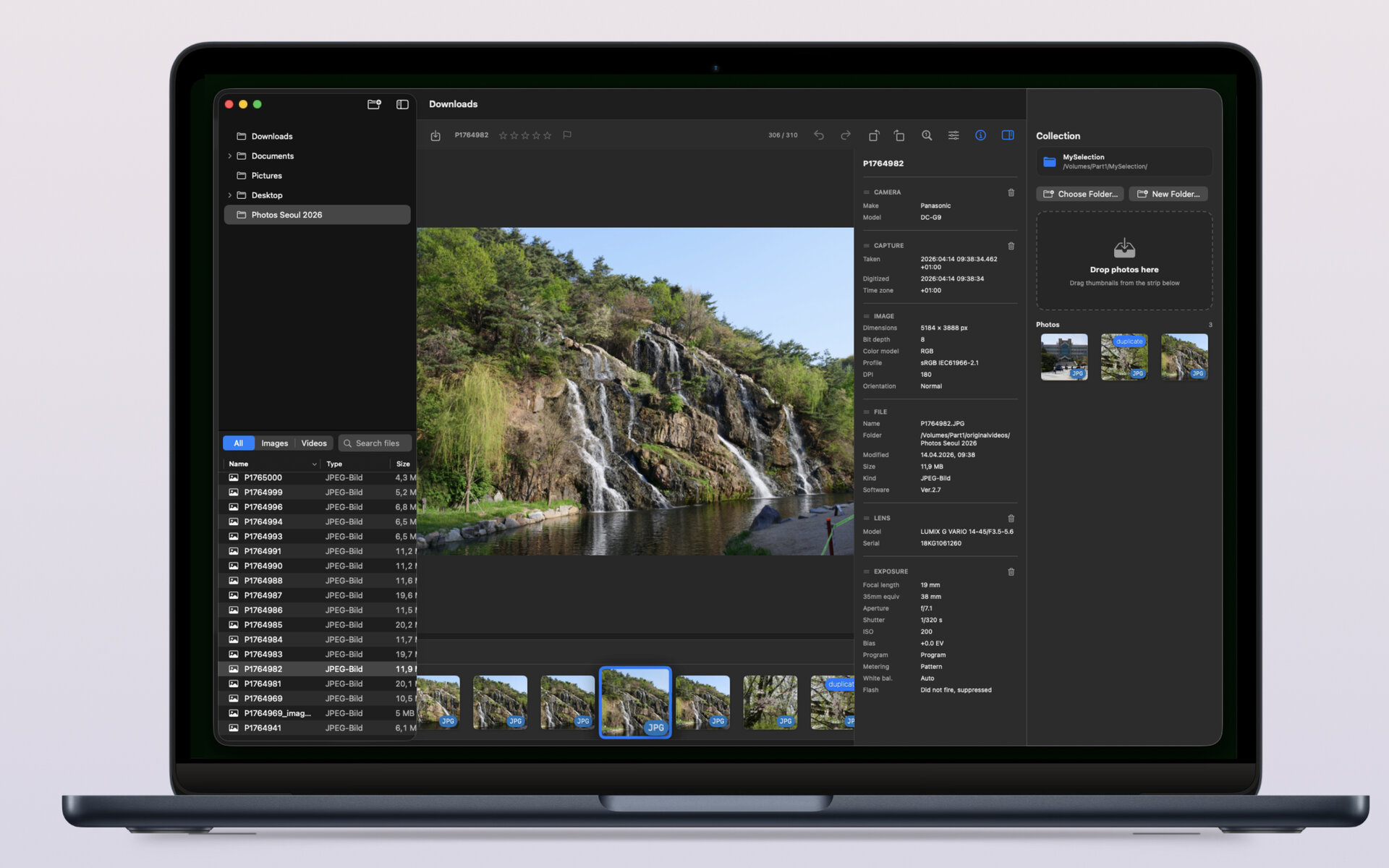Open the adjustments sliders icon
The height and width of the screenshot is (868, 1389).
tap(953, 135)
